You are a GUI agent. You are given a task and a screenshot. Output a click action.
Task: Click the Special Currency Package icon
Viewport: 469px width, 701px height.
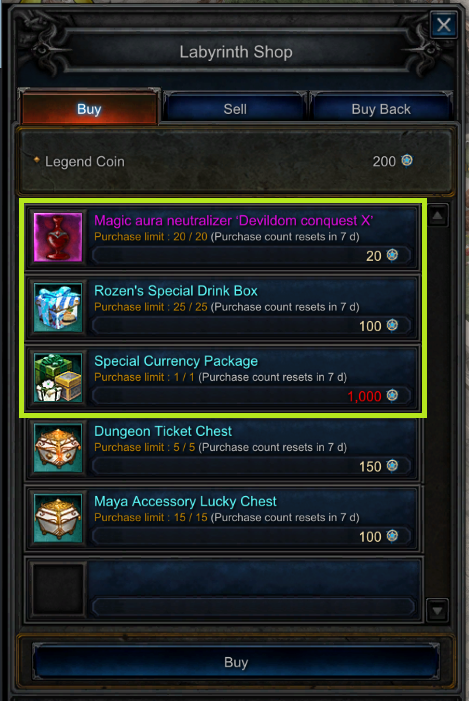(58, 377)
